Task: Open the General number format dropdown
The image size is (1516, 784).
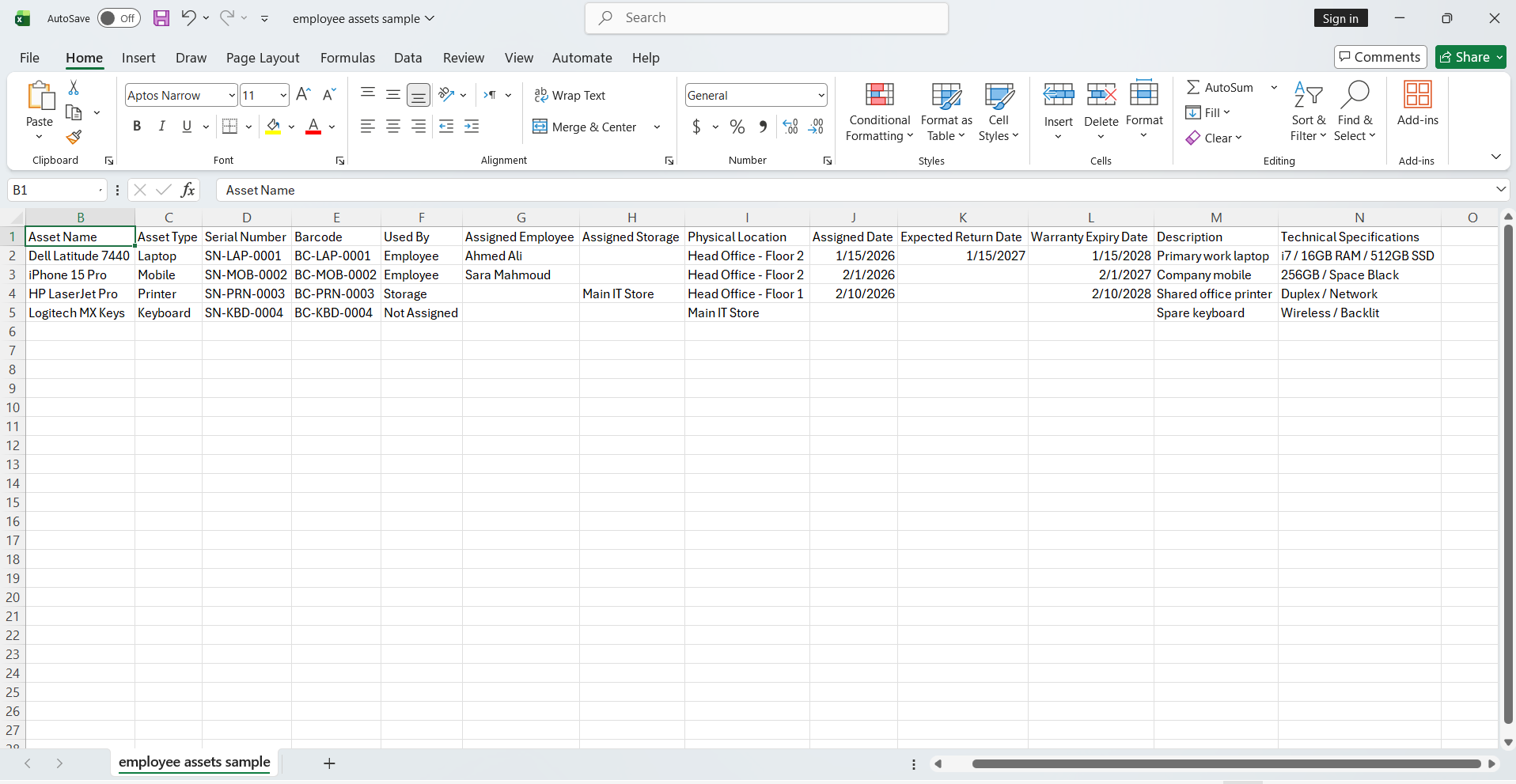Action: click(821, 96)
